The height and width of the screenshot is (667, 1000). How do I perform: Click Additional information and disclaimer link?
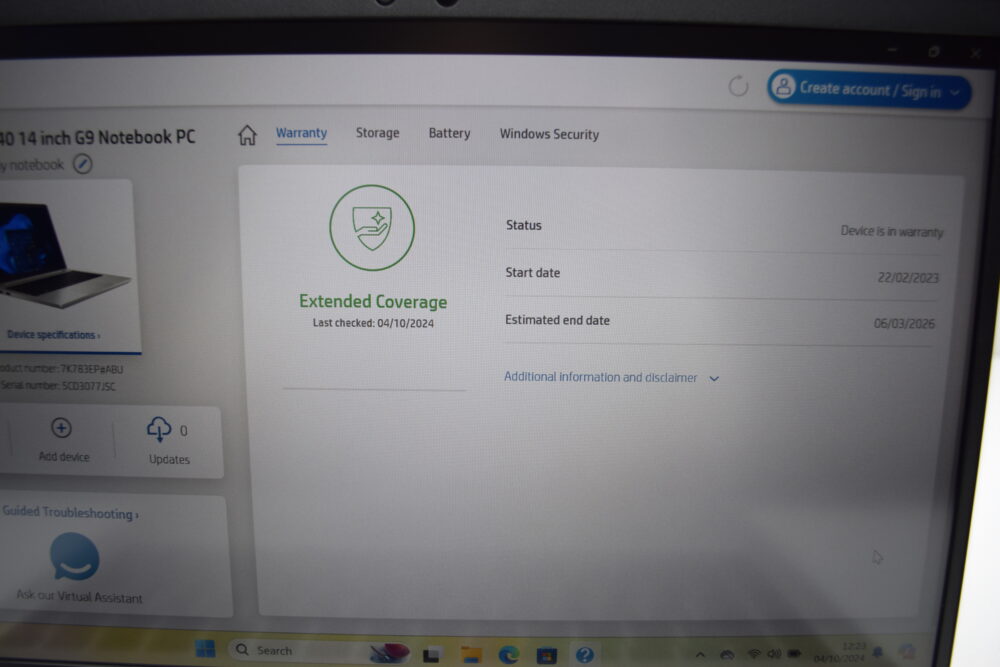[600, 377]
